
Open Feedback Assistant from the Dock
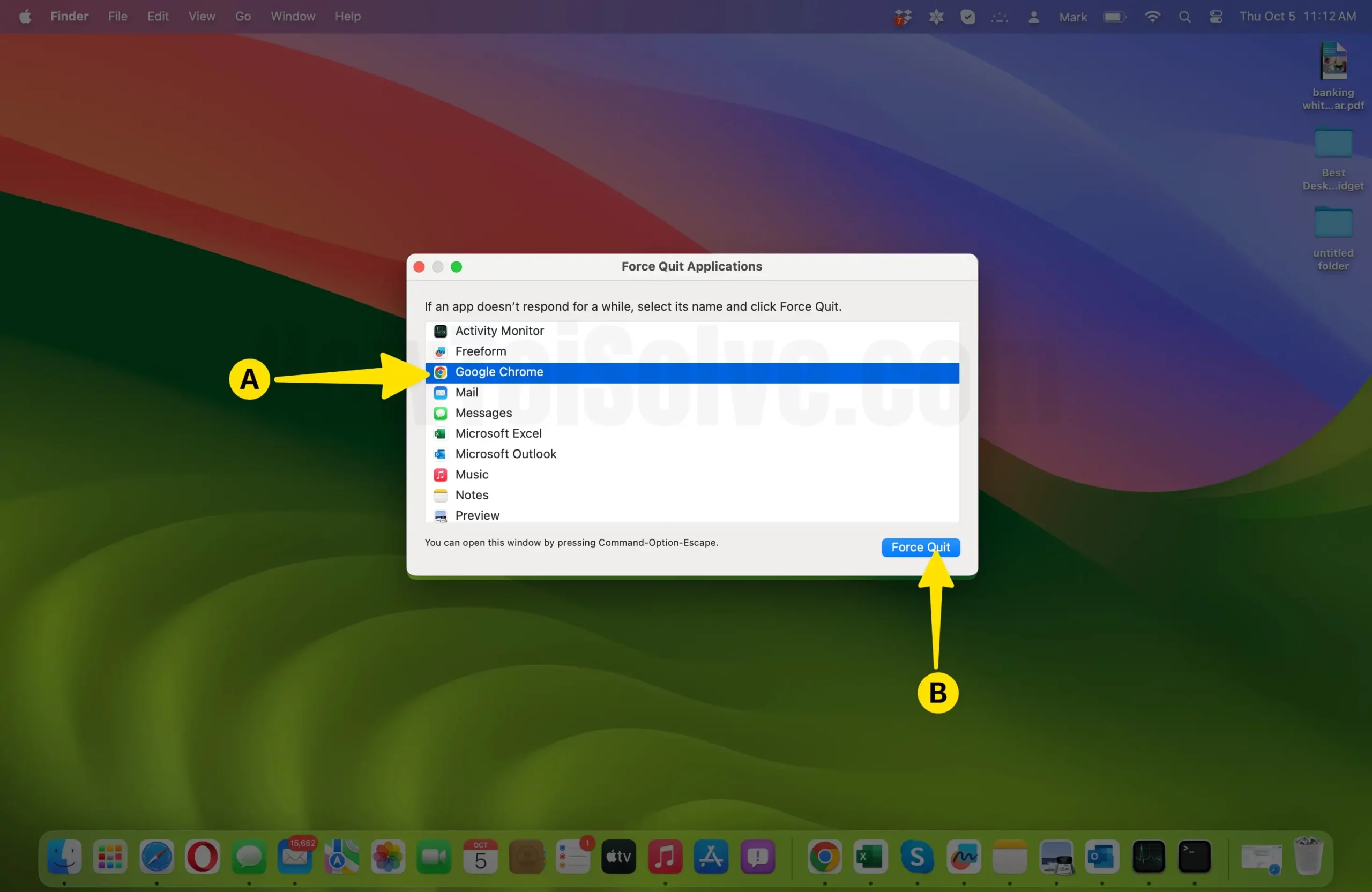coord(757,857)
